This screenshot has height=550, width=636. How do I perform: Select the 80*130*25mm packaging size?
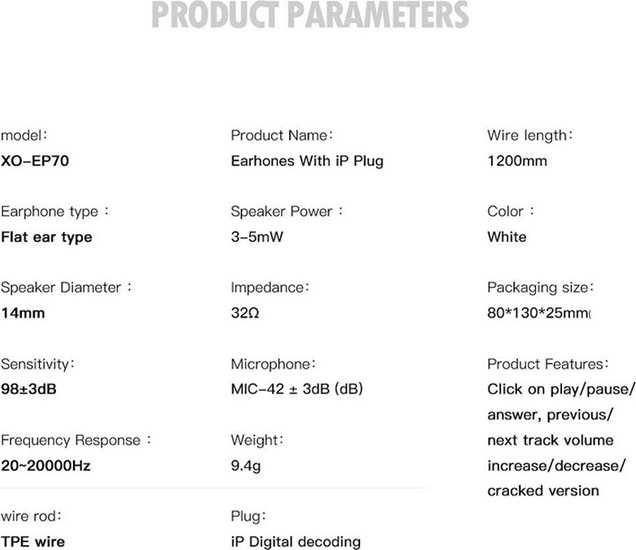(538, 312)
